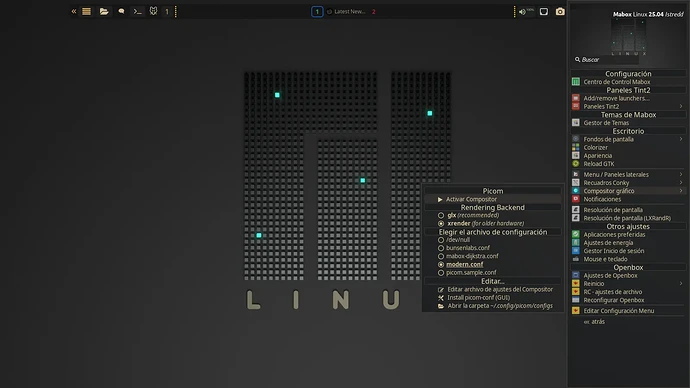Expand Menu / Paneles laterales submenu arrow

coord(681,174)
